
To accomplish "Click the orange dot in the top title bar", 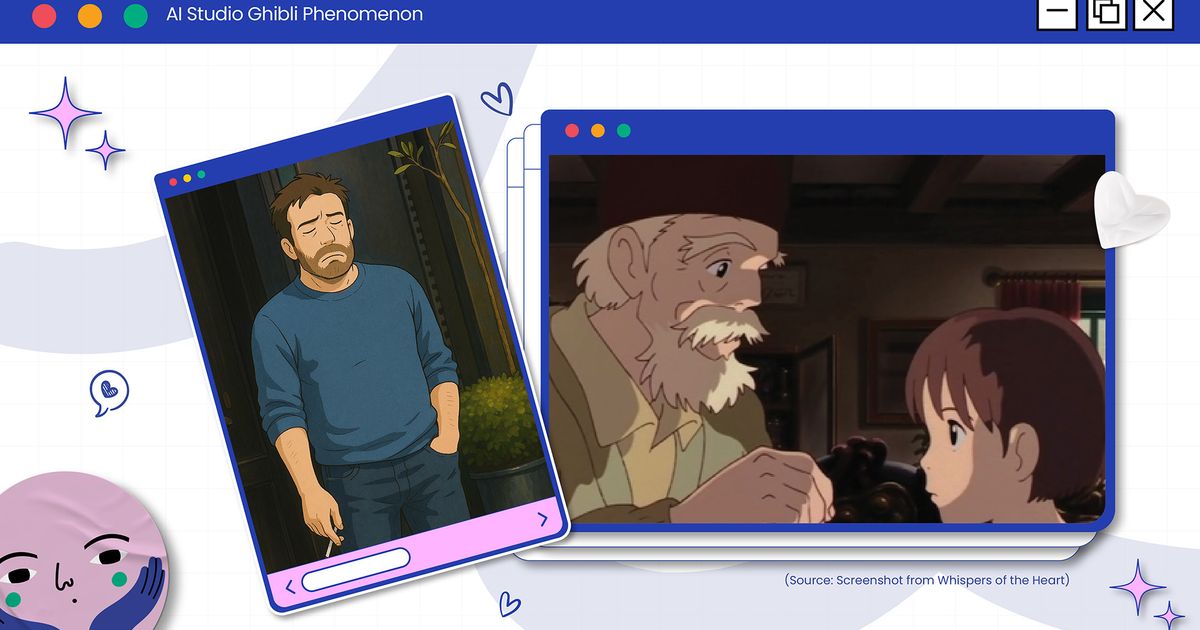I will [90, 16].
